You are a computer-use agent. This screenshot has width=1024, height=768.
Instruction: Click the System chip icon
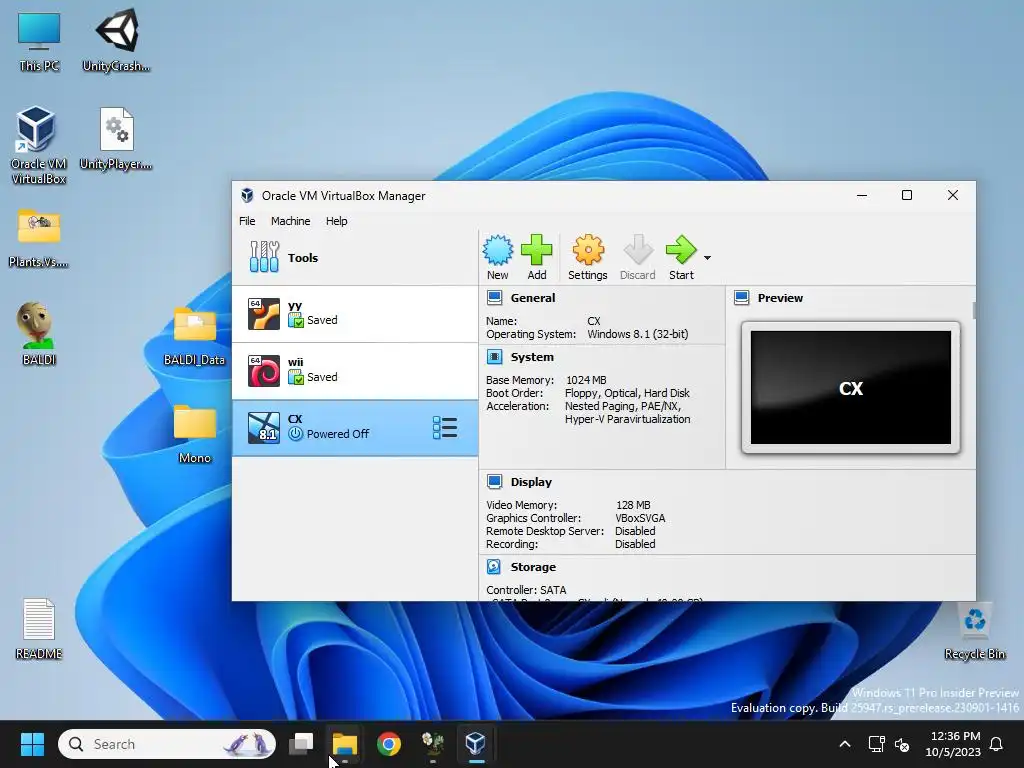point(494,357)
